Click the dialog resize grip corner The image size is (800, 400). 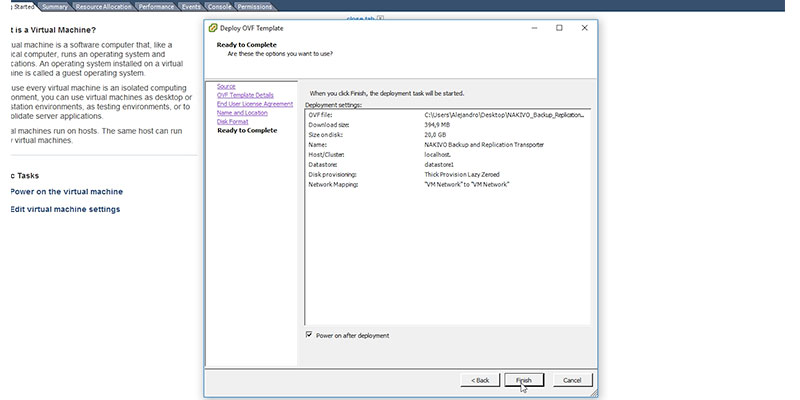click(x=594, y=393)
